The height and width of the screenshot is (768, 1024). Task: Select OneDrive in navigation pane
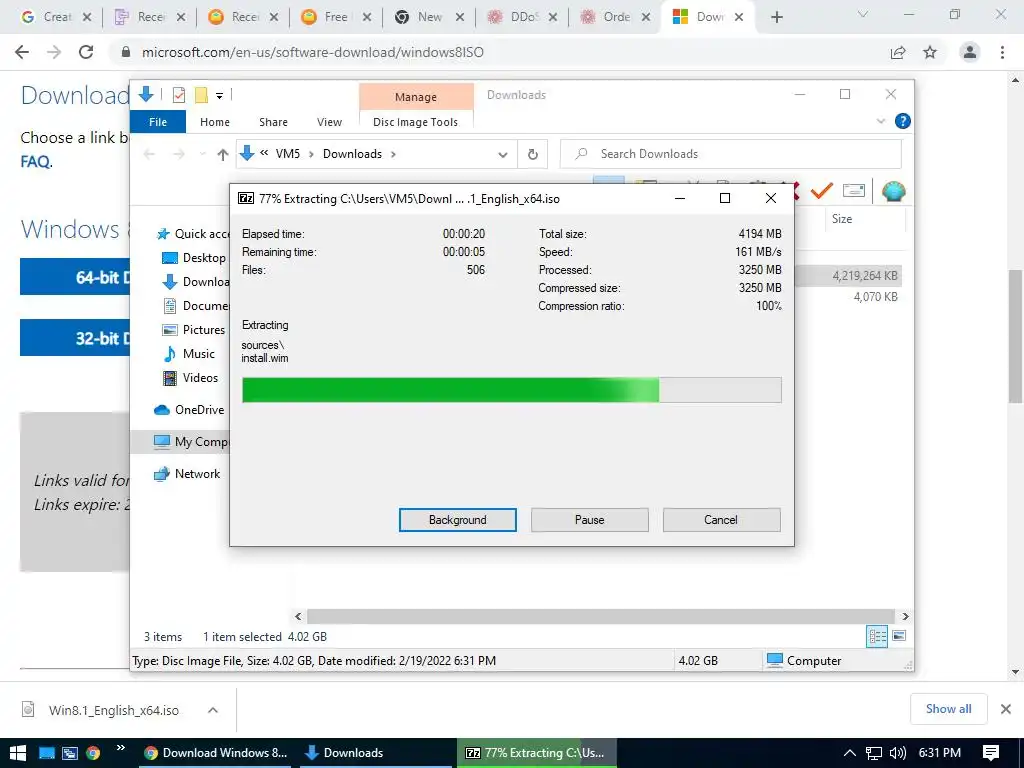[x=189, y=410]
